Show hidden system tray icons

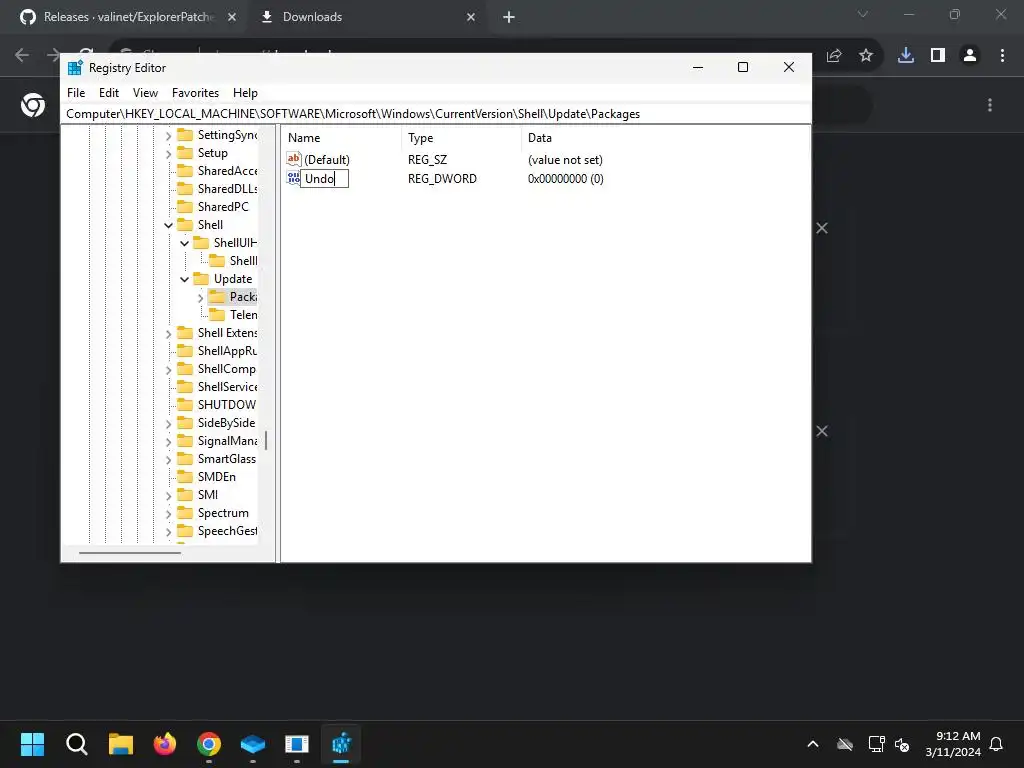pyautogui.click(x=813, y=744)
